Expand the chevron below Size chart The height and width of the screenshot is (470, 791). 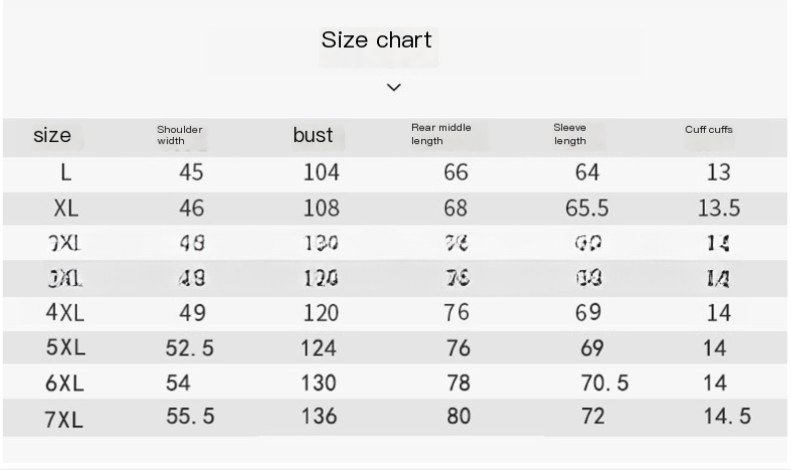pyautogui.click(x=394, y=87)
